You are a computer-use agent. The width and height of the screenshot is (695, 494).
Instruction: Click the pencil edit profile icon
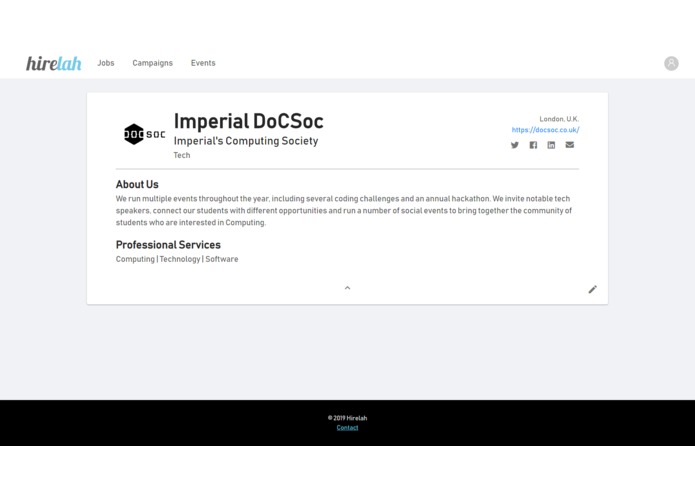pos(593,289)
